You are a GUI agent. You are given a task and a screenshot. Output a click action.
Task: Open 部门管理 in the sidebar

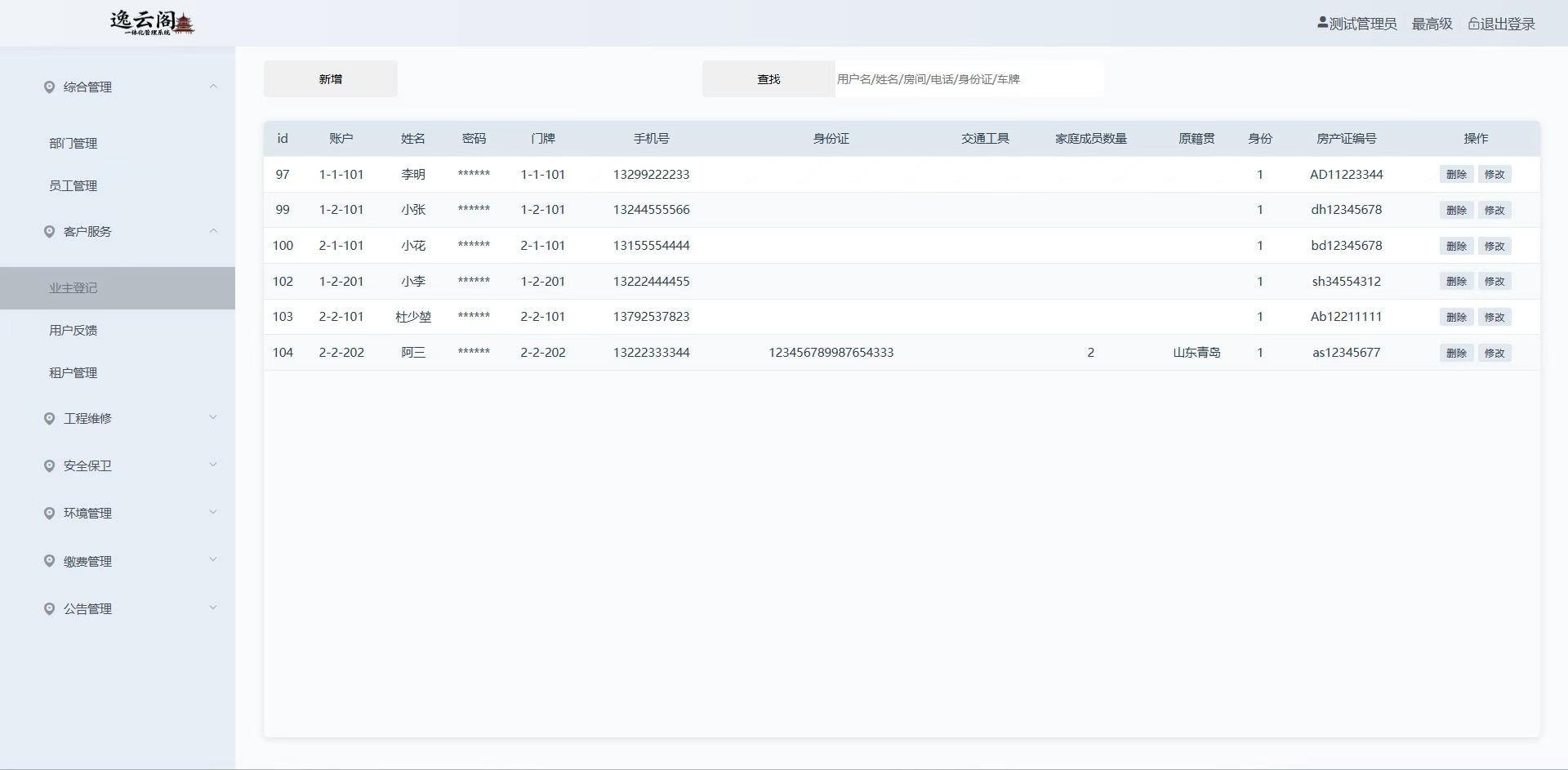[x=73, y=144]
